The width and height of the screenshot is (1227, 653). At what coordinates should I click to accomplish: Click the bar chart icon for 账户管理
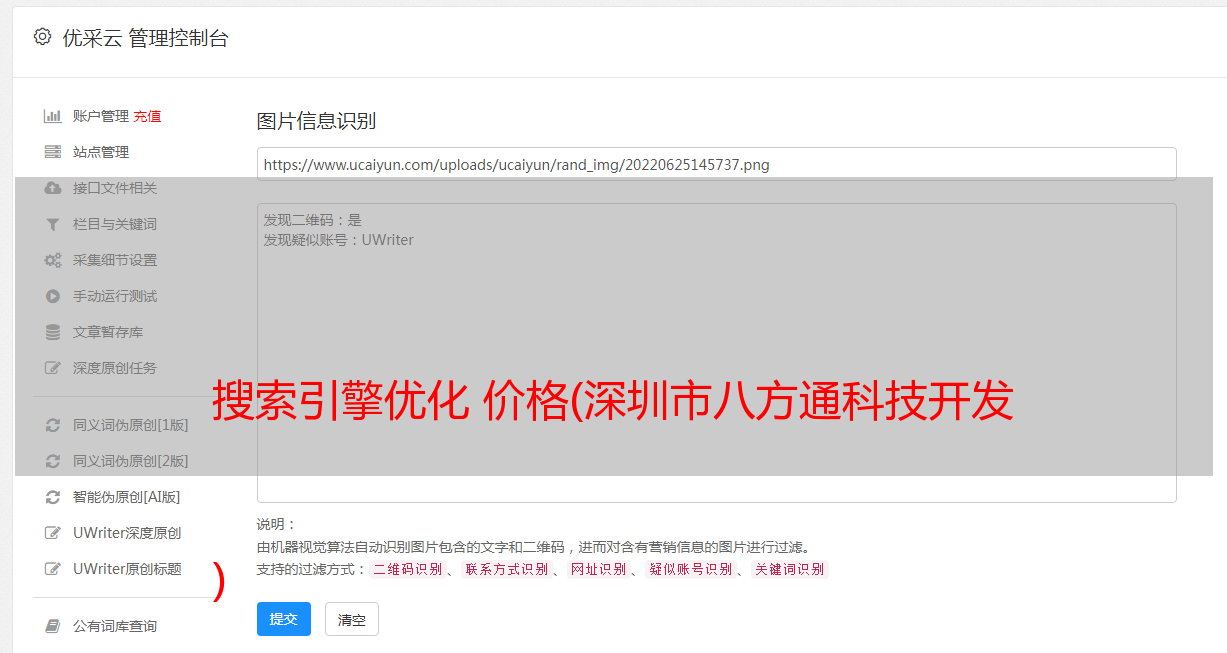(x=53, y=116)
